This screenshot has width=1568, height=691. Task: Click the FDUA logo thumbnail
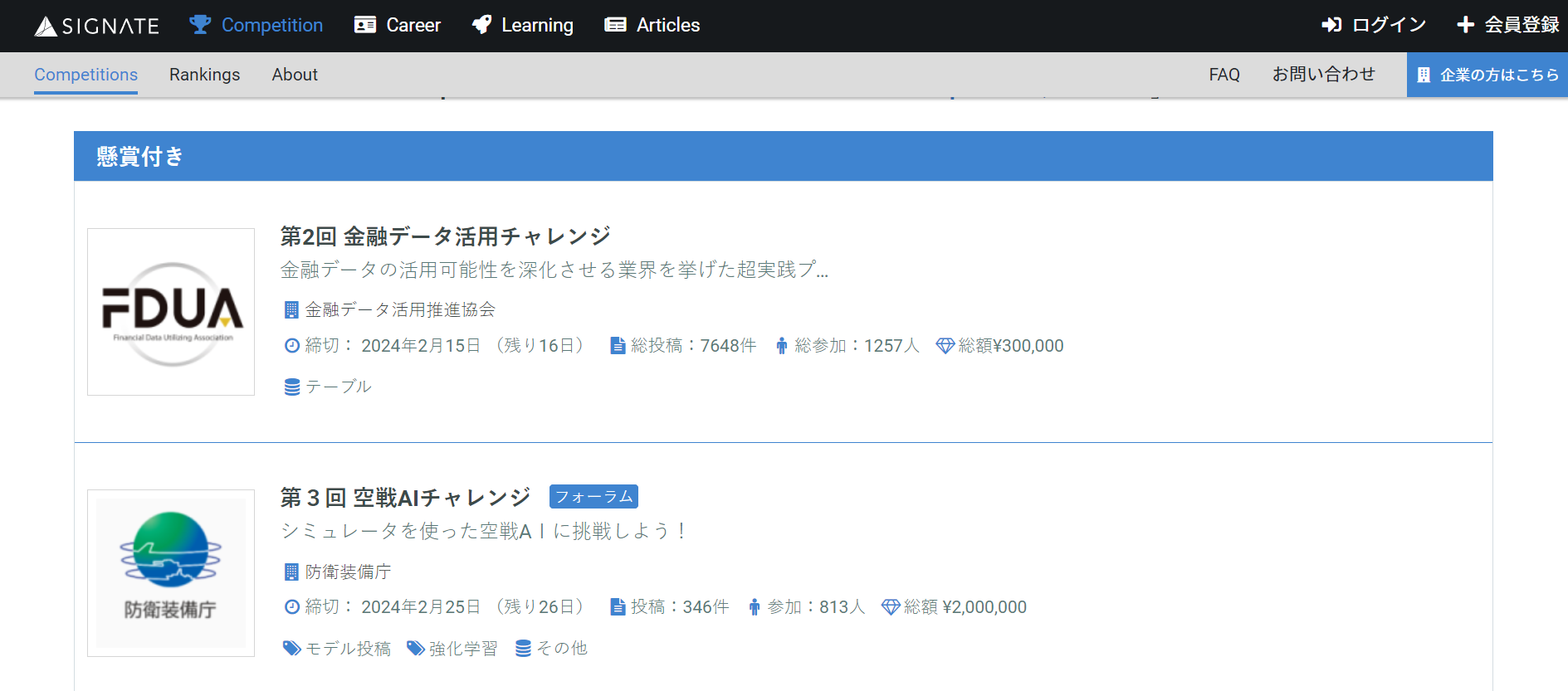171,312
